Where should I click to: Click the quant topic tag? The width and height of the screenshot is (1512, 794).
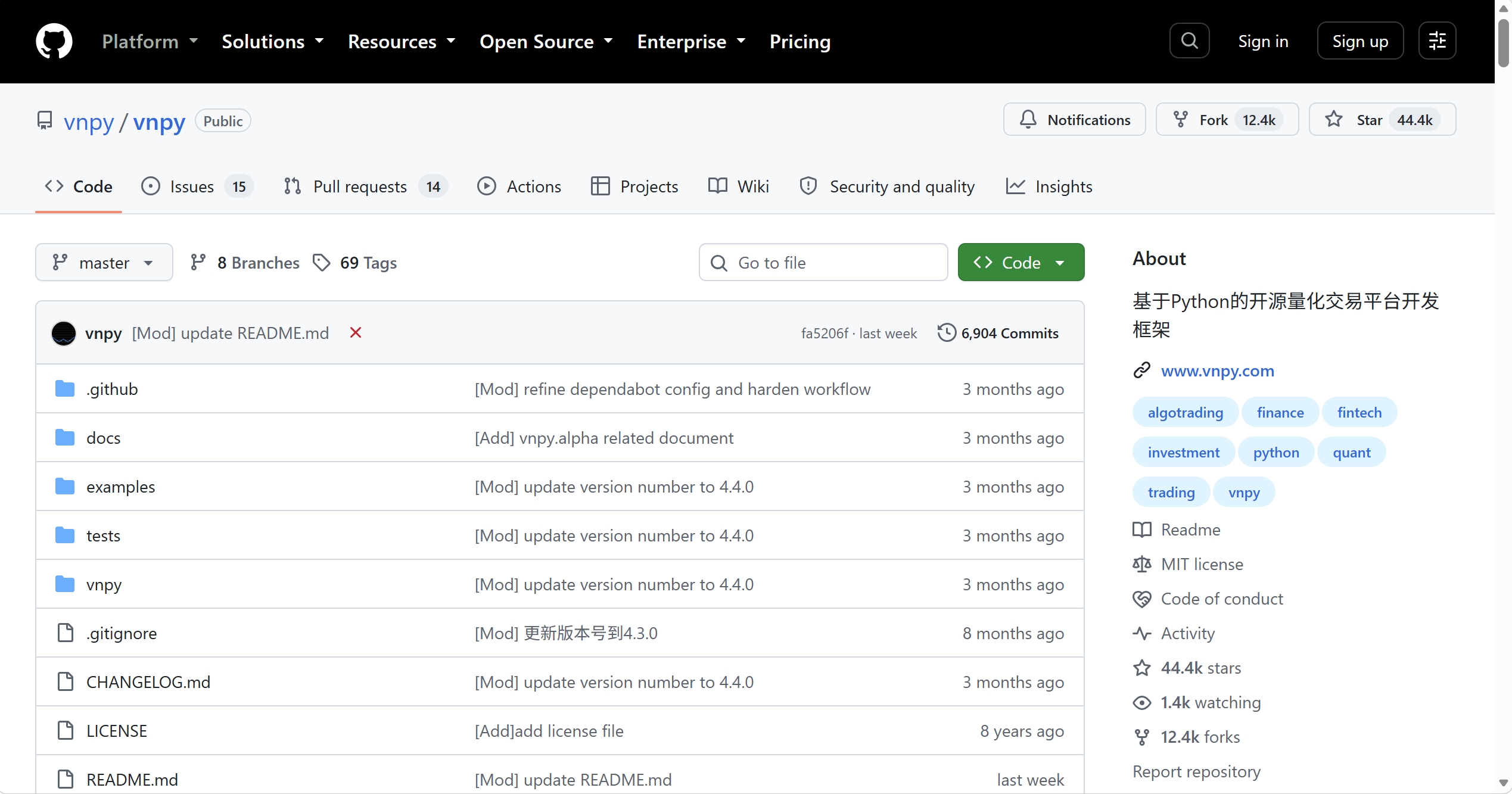(1351, 452)
